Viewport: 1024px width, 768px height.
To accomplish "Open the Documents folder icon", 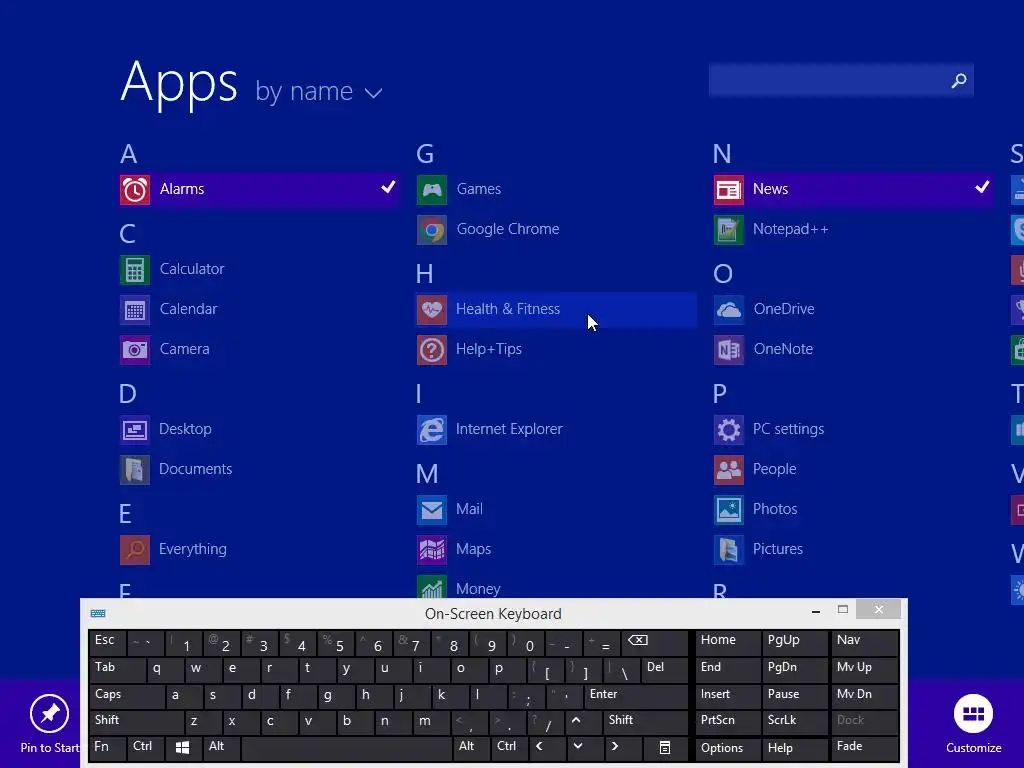I will pyautogui.click(x=135, y=470).
